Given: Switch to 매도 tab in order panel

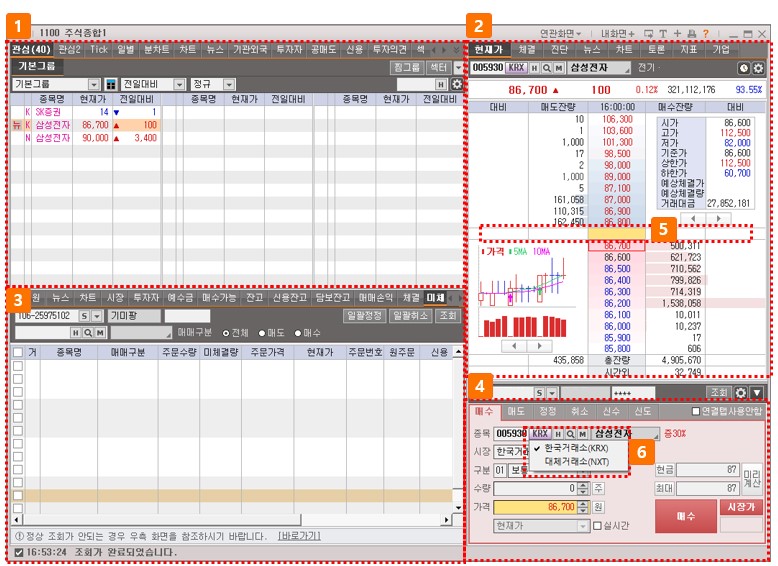Looking at the screenshot, I should coord(516,411).
